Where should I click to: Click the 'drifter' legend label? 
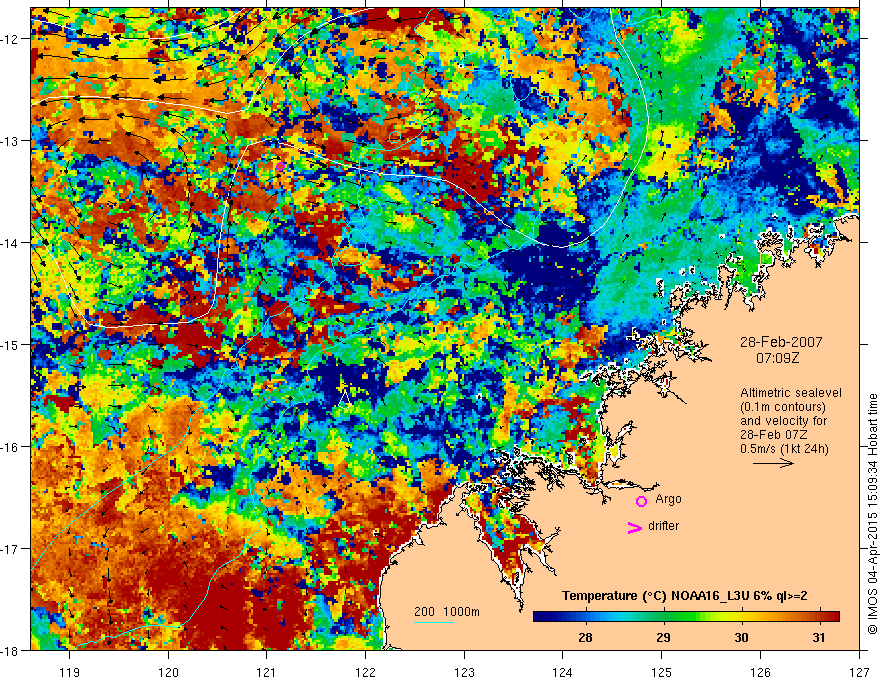pyautogui.click(x=663, y=526)
